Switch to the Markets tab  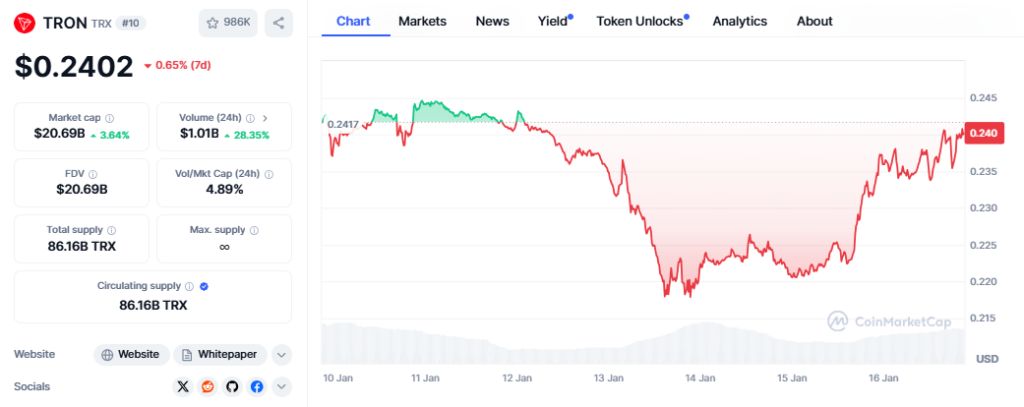[422, 21]
